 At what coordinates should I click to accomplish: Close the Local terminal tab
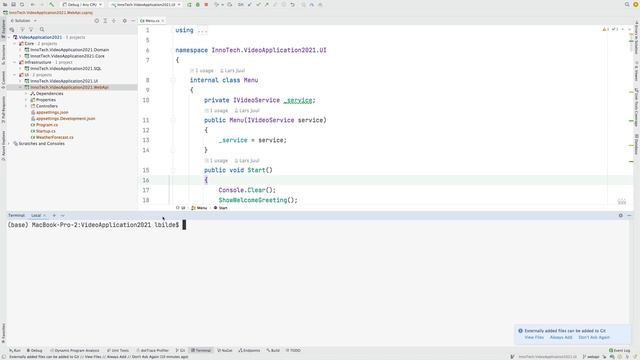44,216
